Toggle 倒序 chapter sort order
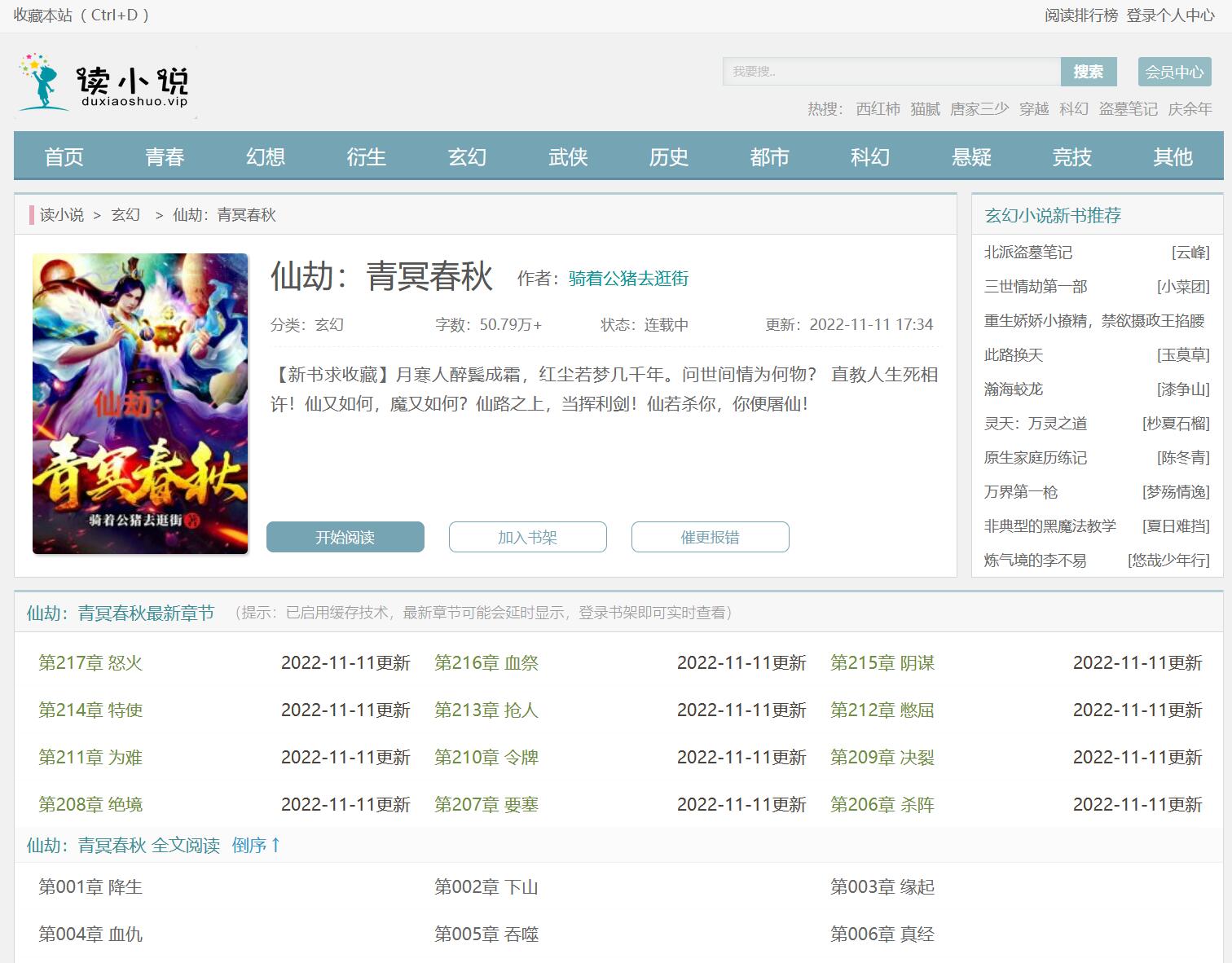The image size is (1232, 963). click(256, 846)
